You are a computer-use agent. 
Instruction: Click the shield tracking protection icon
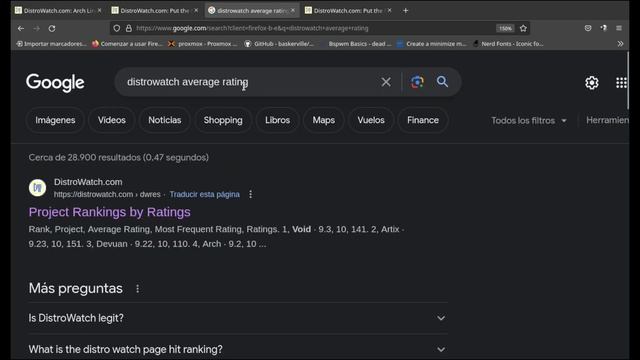coord(117,28)
